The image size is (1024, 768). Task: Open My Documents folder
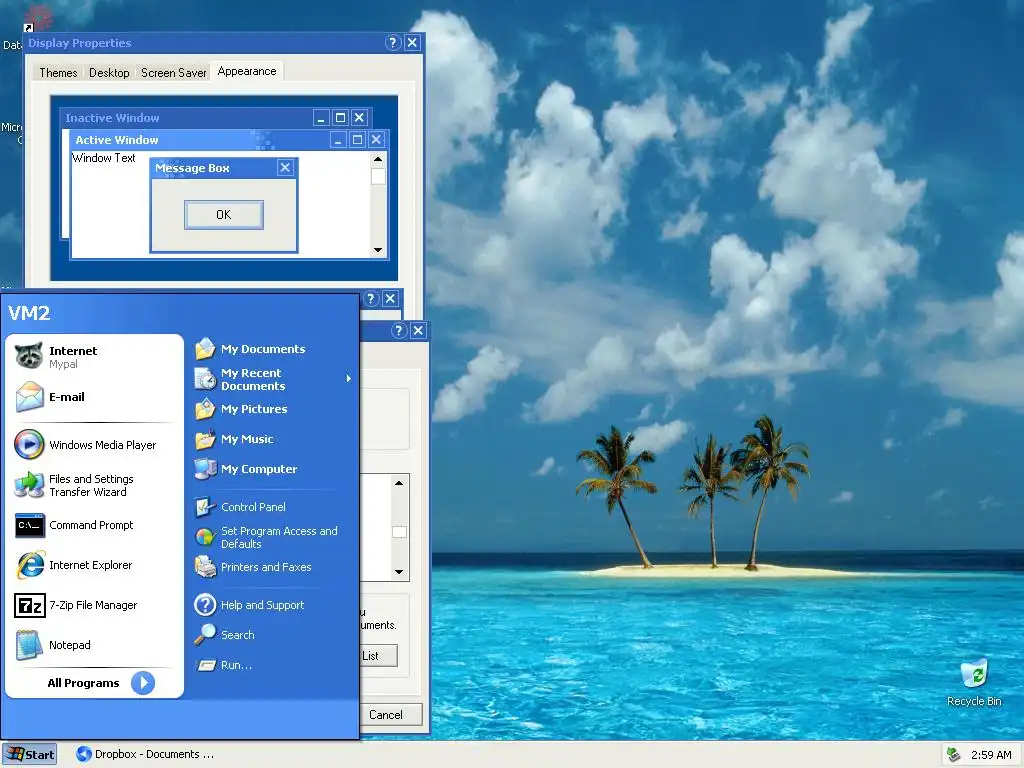pyautogui.click(x=274, y=349)
